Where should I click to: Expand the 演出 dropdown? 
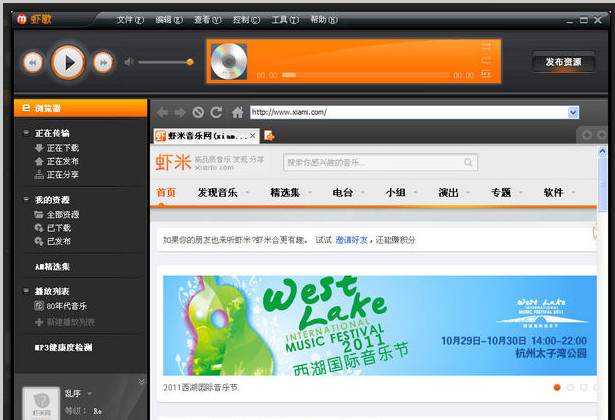[468, 193]
